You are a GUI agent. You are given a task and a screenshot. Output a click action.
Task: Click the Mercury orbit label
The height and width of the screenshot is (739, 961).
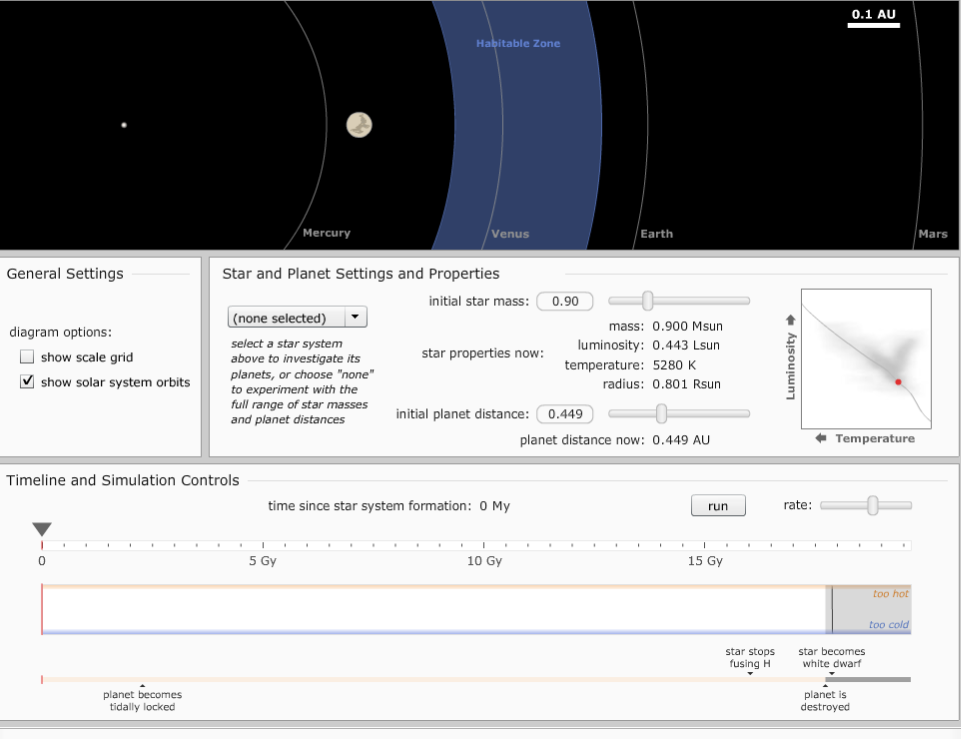[326, 233]
